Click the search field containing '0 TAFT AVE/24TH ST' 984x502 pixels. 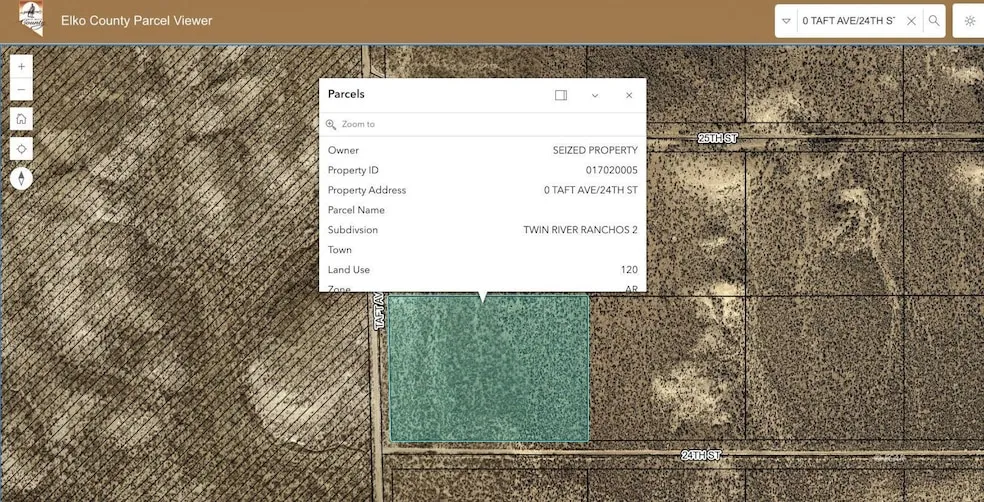click(848, 21)
